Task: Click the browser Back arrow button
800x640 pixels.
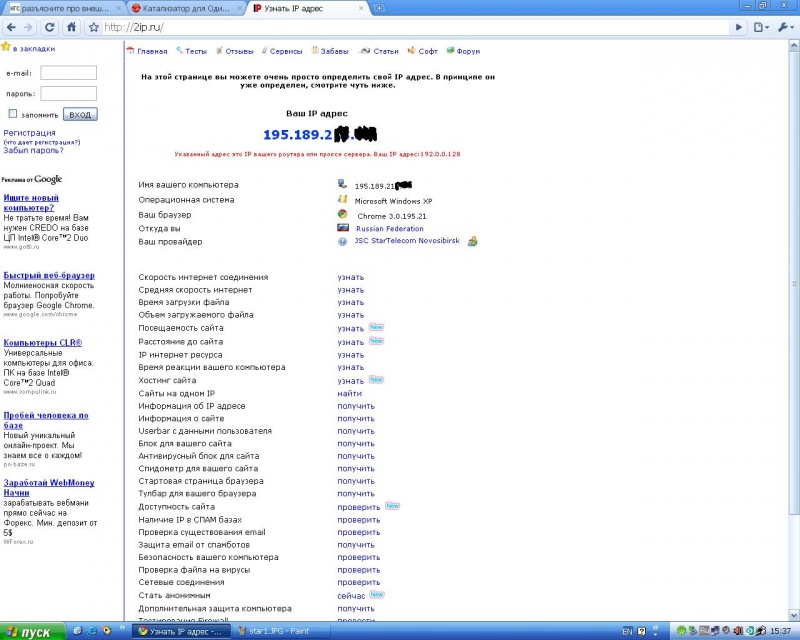Action: click(x=11, y=27)
